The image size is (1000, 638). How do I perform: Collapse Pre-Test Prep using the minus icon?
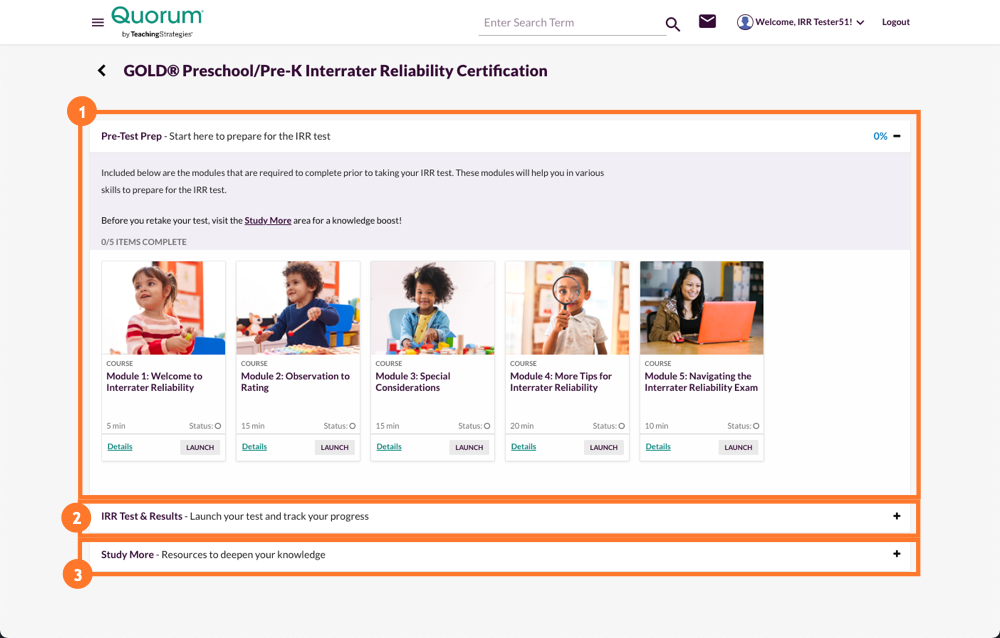[897, 135]
